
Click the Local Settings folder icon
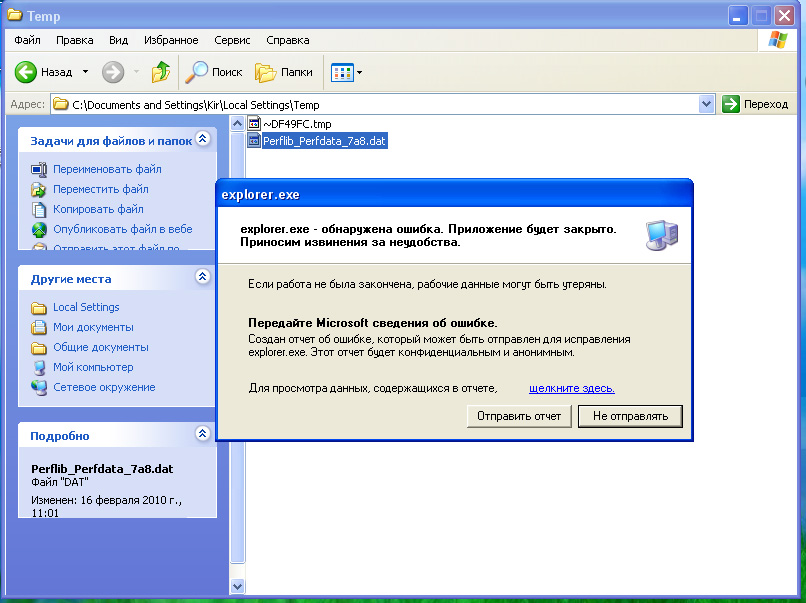(x=39, y=307)
